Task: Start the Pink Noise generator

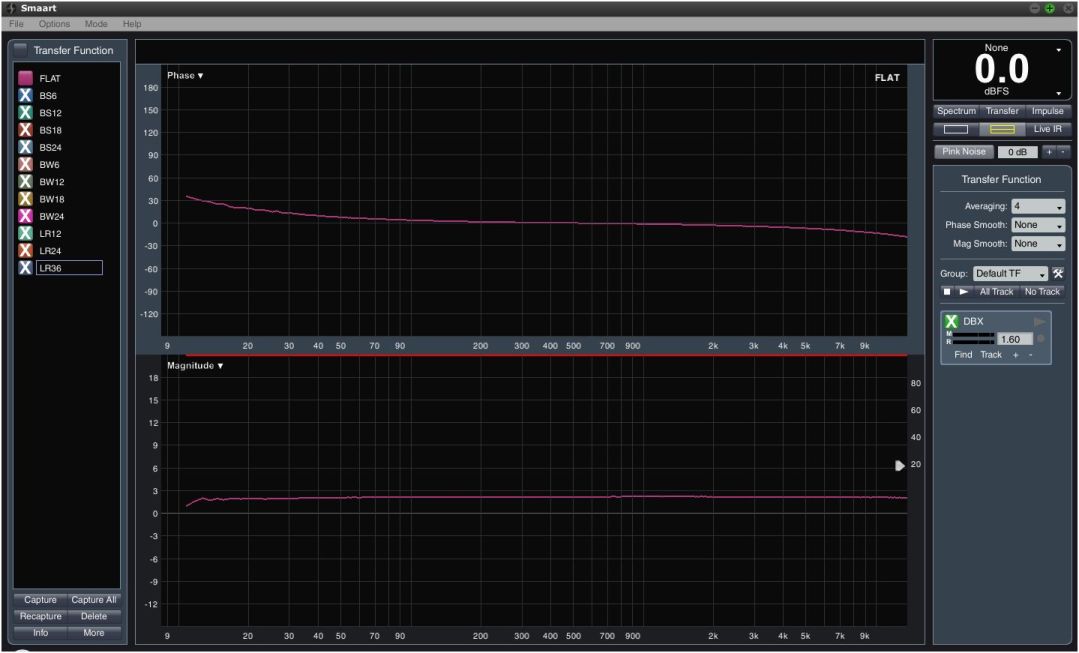Action: 964,151
